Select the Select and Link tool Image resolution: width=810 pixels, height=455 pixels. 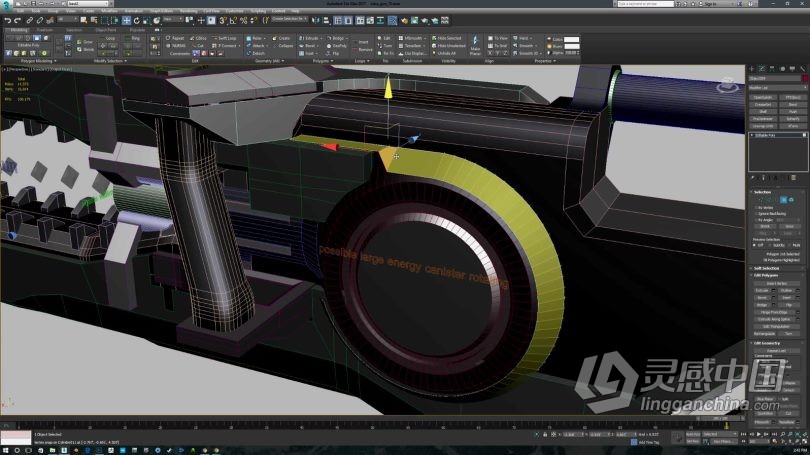[x=29, y=20]
